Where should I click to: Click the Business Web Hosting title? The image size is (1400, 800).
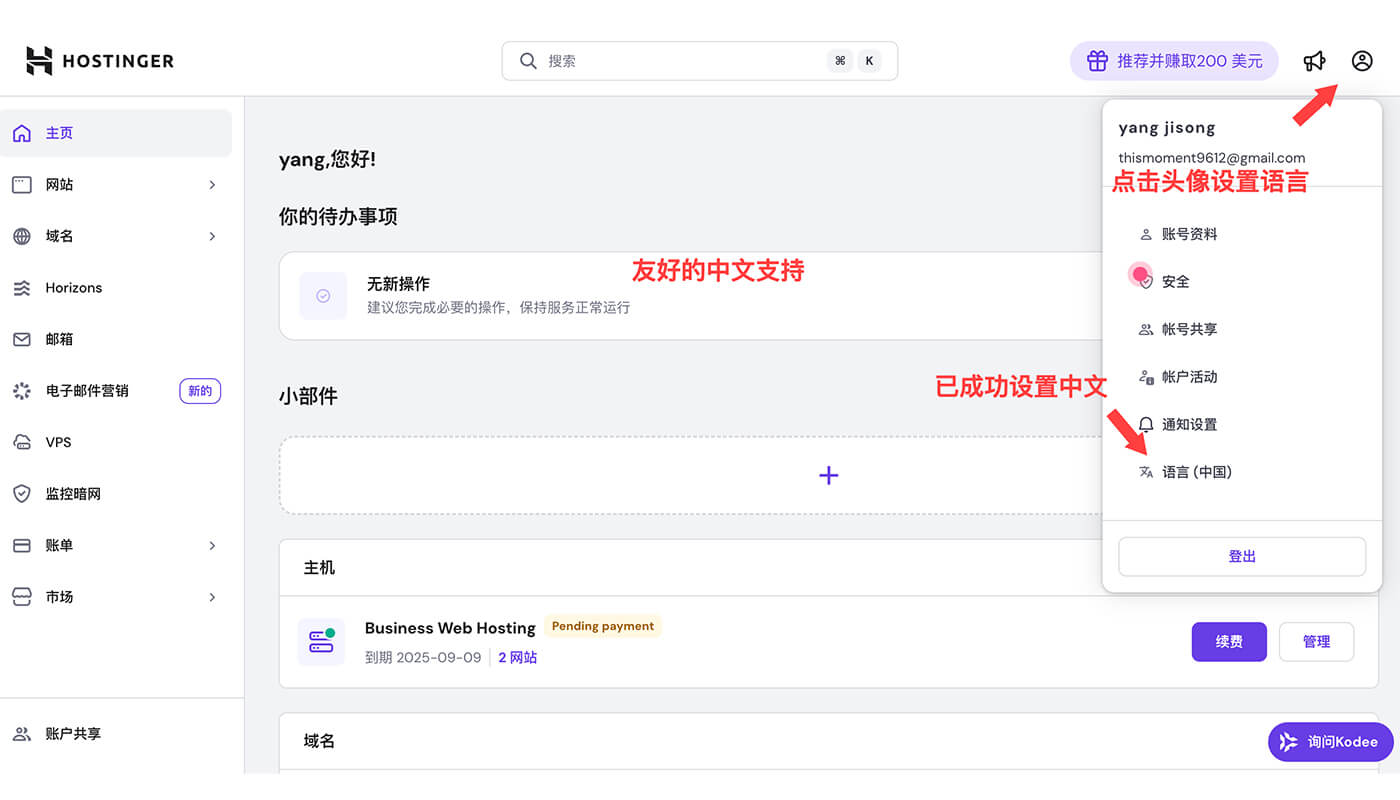(x=450, y=628)
